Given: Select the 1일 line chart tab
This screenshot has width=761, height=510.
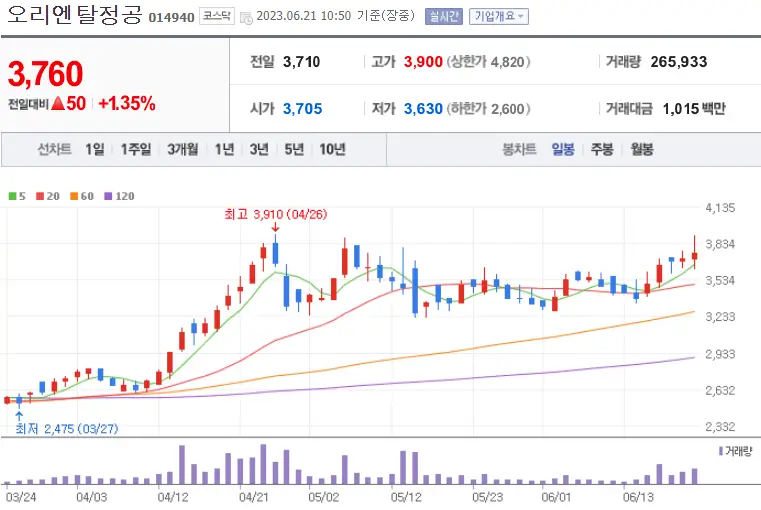Looking at the screenshot, I should click(x=95, y=149).
